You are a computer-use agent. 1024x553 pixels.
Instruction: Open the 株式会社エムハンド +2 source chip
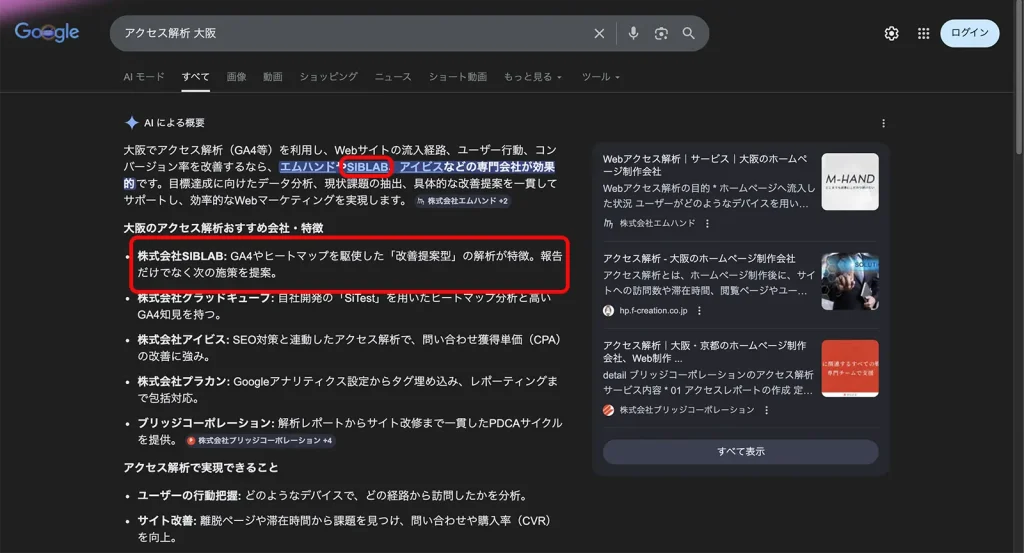(462, 201)
